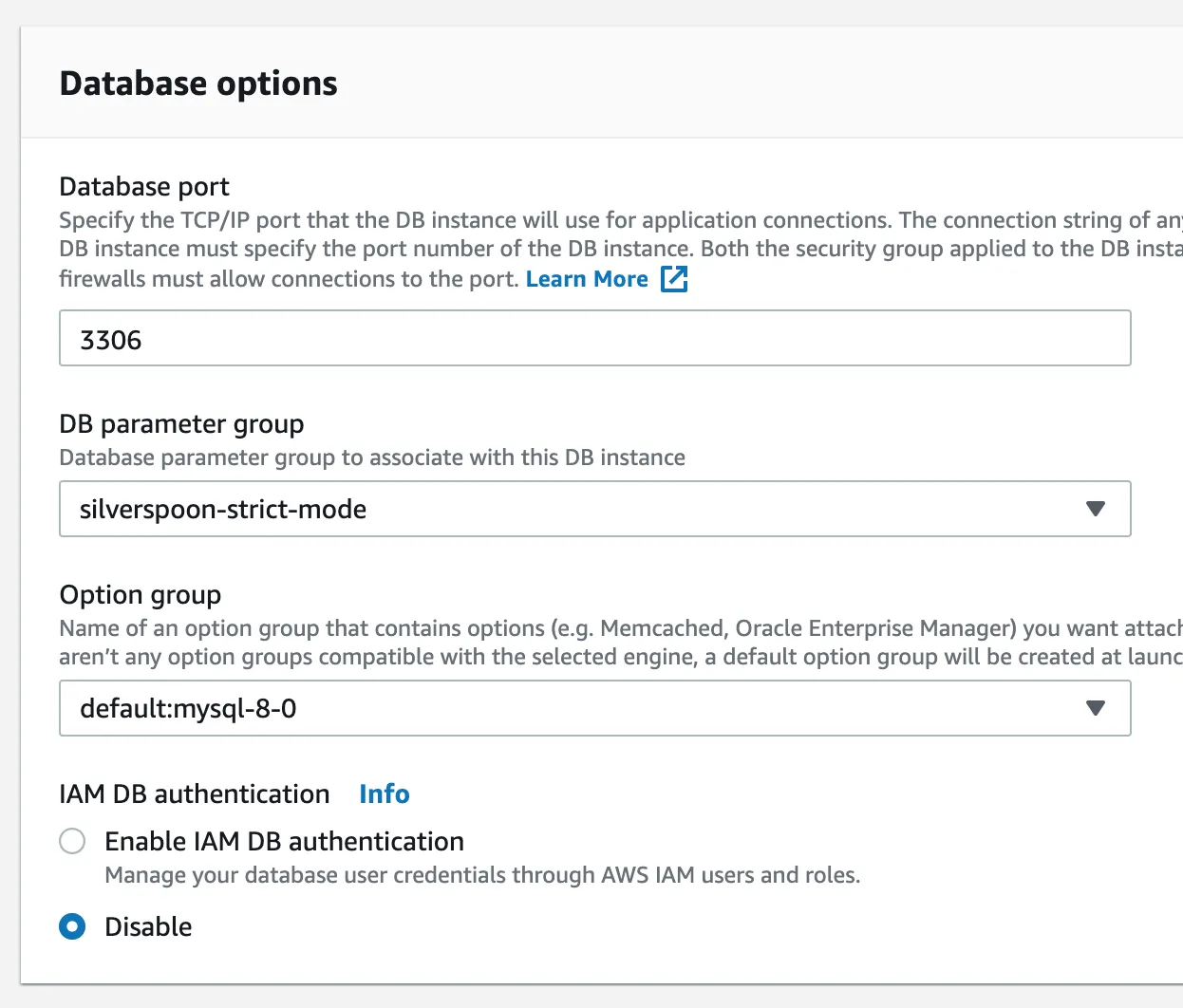Select the Enable IAM DB authentication radio button
The width and height of the screenshot is (1183, 1008).
[72, 841]
